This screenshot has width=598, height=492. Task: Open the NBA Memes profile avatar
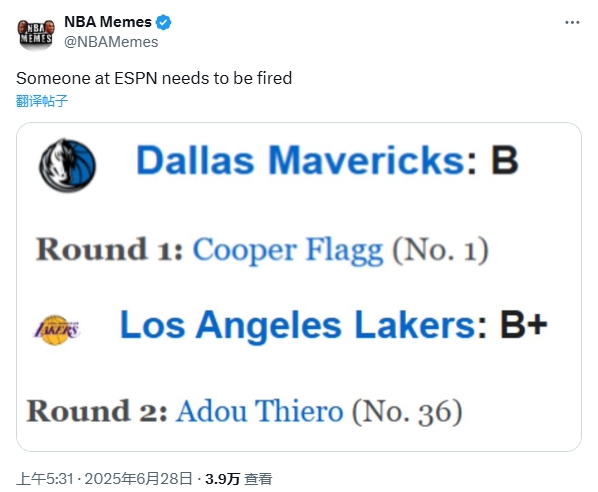36,33
